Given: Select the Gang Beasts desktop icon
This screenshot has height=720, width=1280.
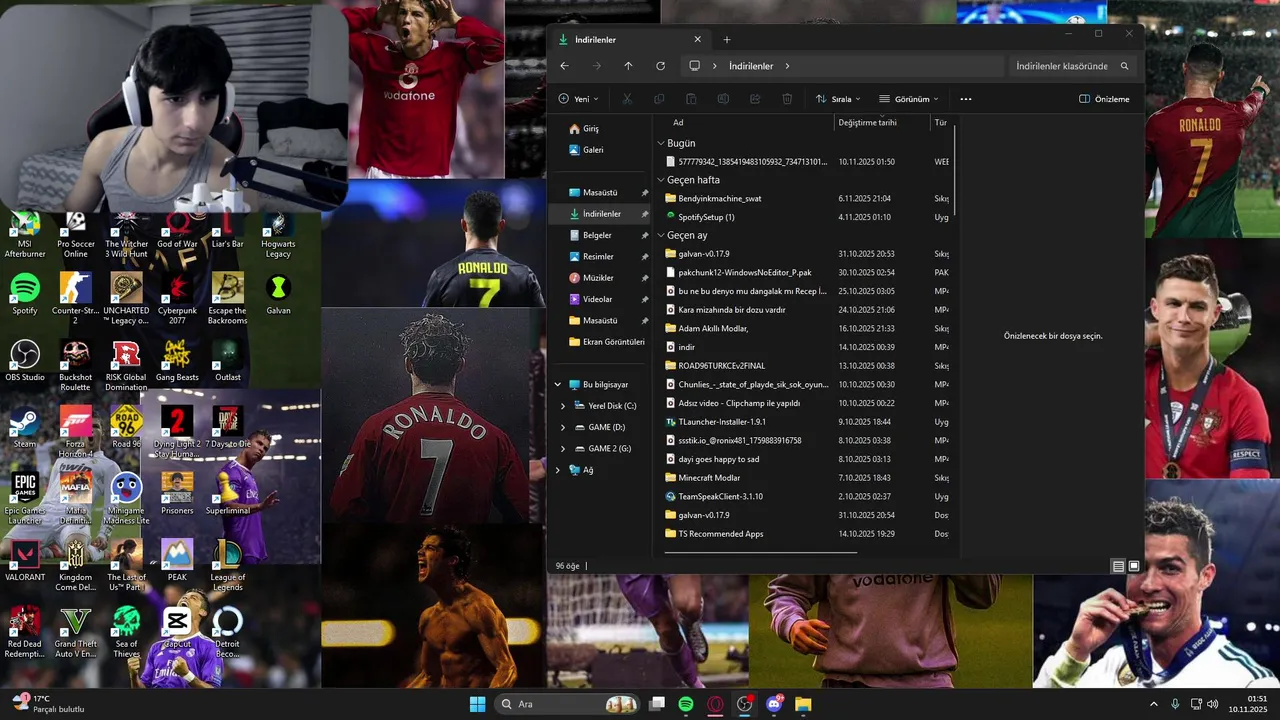Looking at the screenshot, I should (177, 361).
